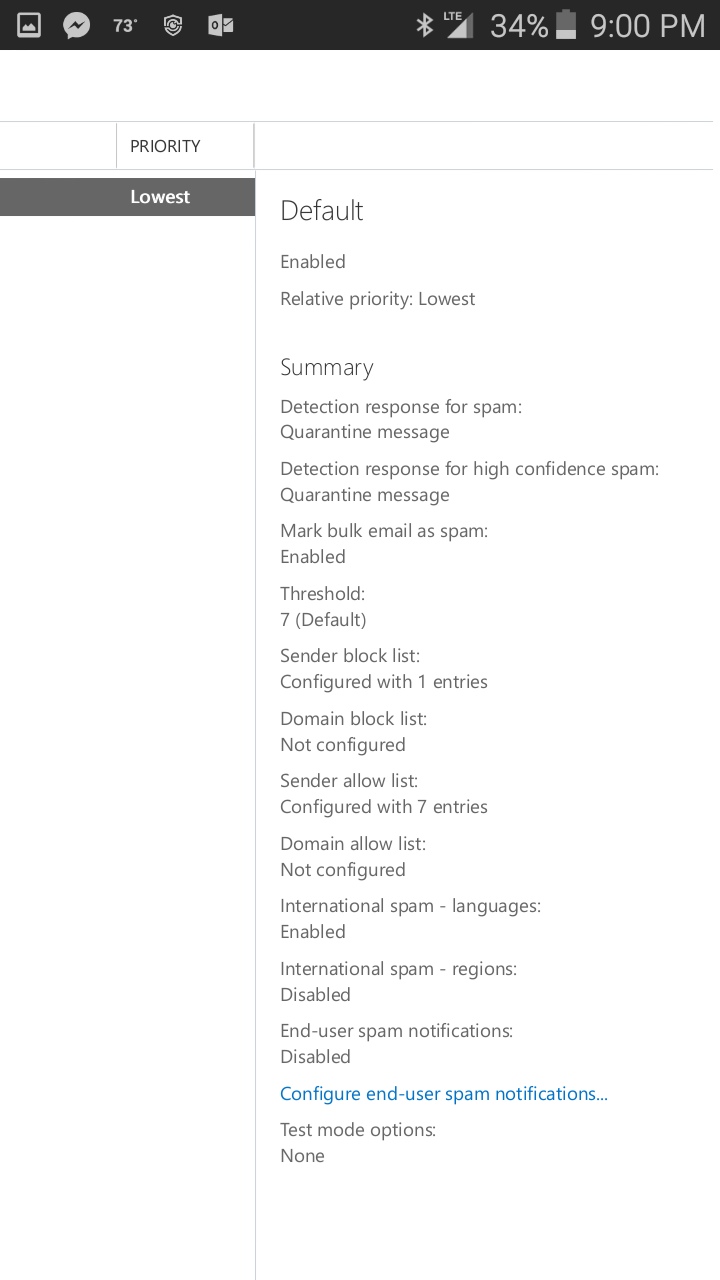Tap the 73° weather icon
Viewport: 720px width, 1280px height.
pyautogui.click(x=124, y=25)
